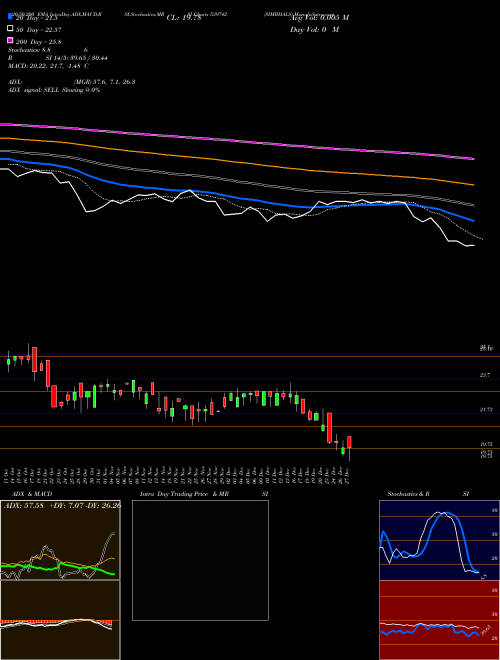This screenshot has height=660, width=500.
Task: Click the green ADX line in ADX panel
Action: (x=57, y=569)
